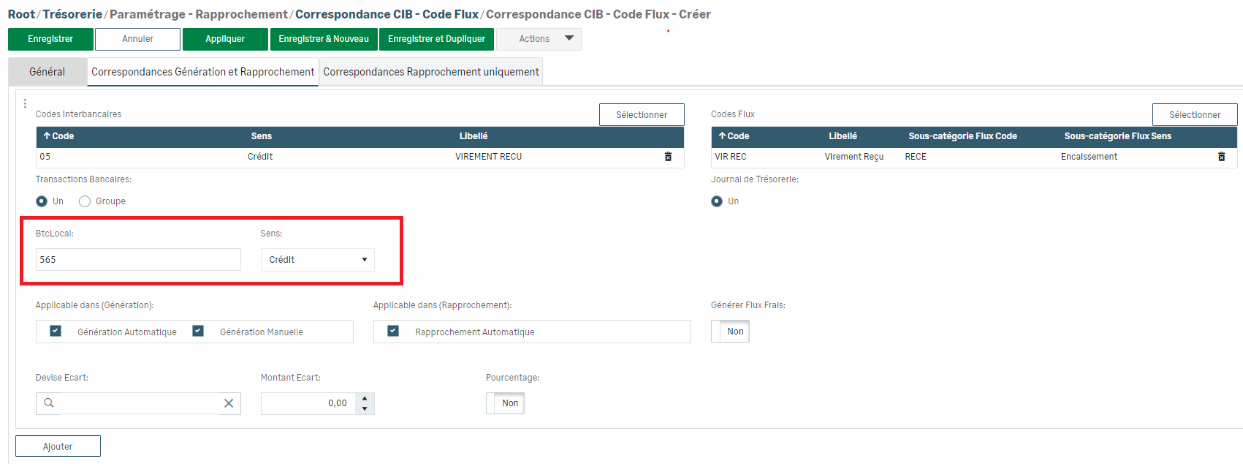This screenshot has width=1243, height=464.
Task: Click the Enregistrer & Nouveau button
Action: [323, 39]
